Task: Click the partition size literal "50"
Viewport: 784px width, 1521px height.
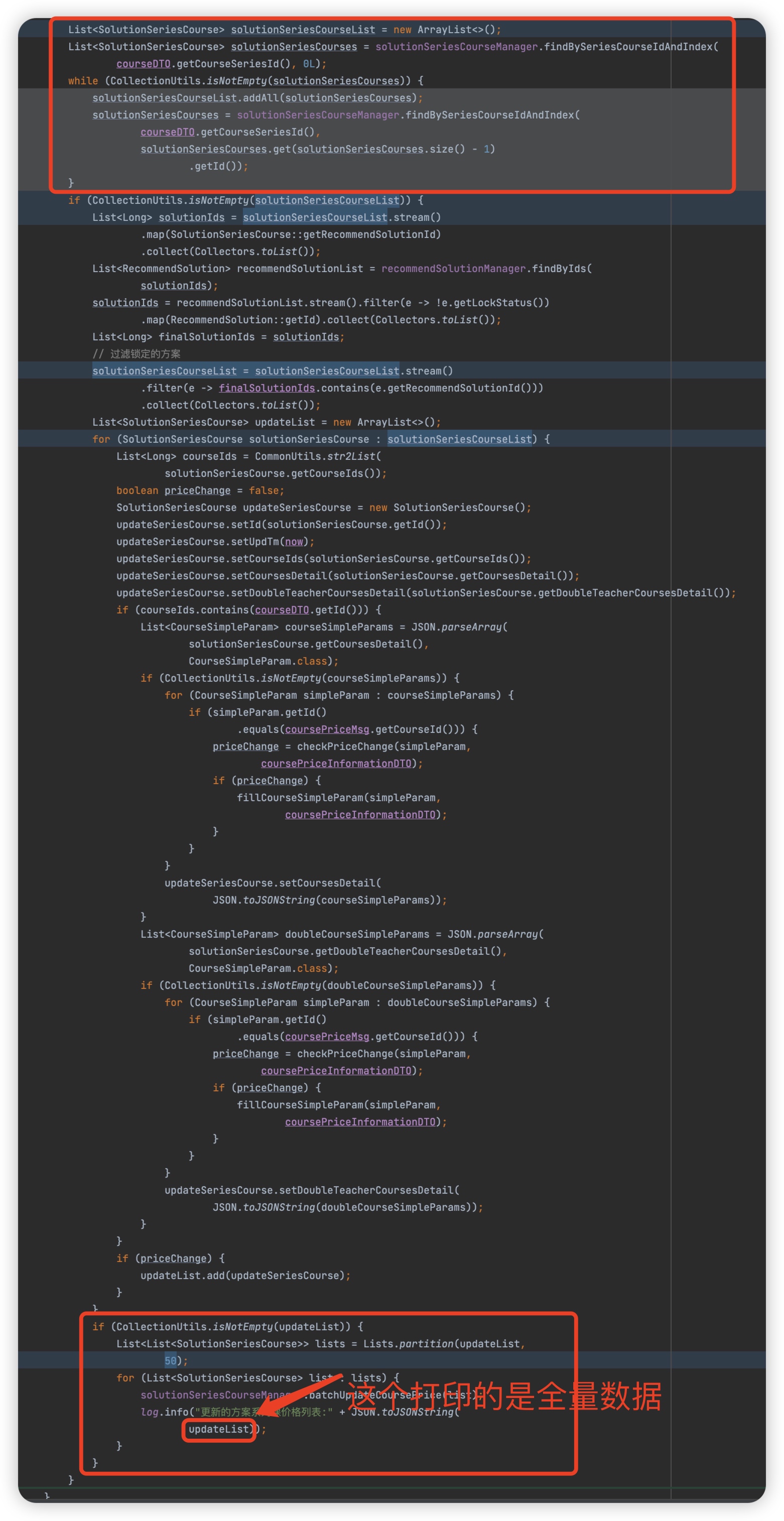Action: 170,1361
